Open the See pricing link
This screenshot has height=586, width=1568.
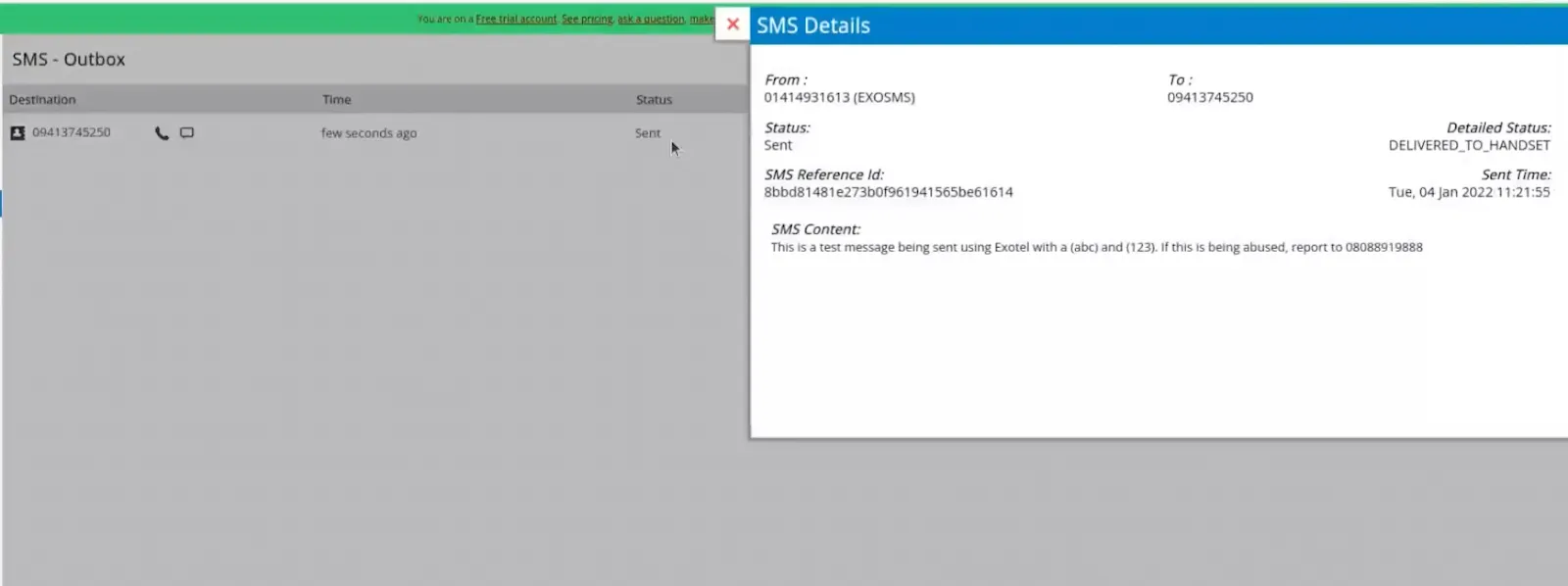(587, 19)
